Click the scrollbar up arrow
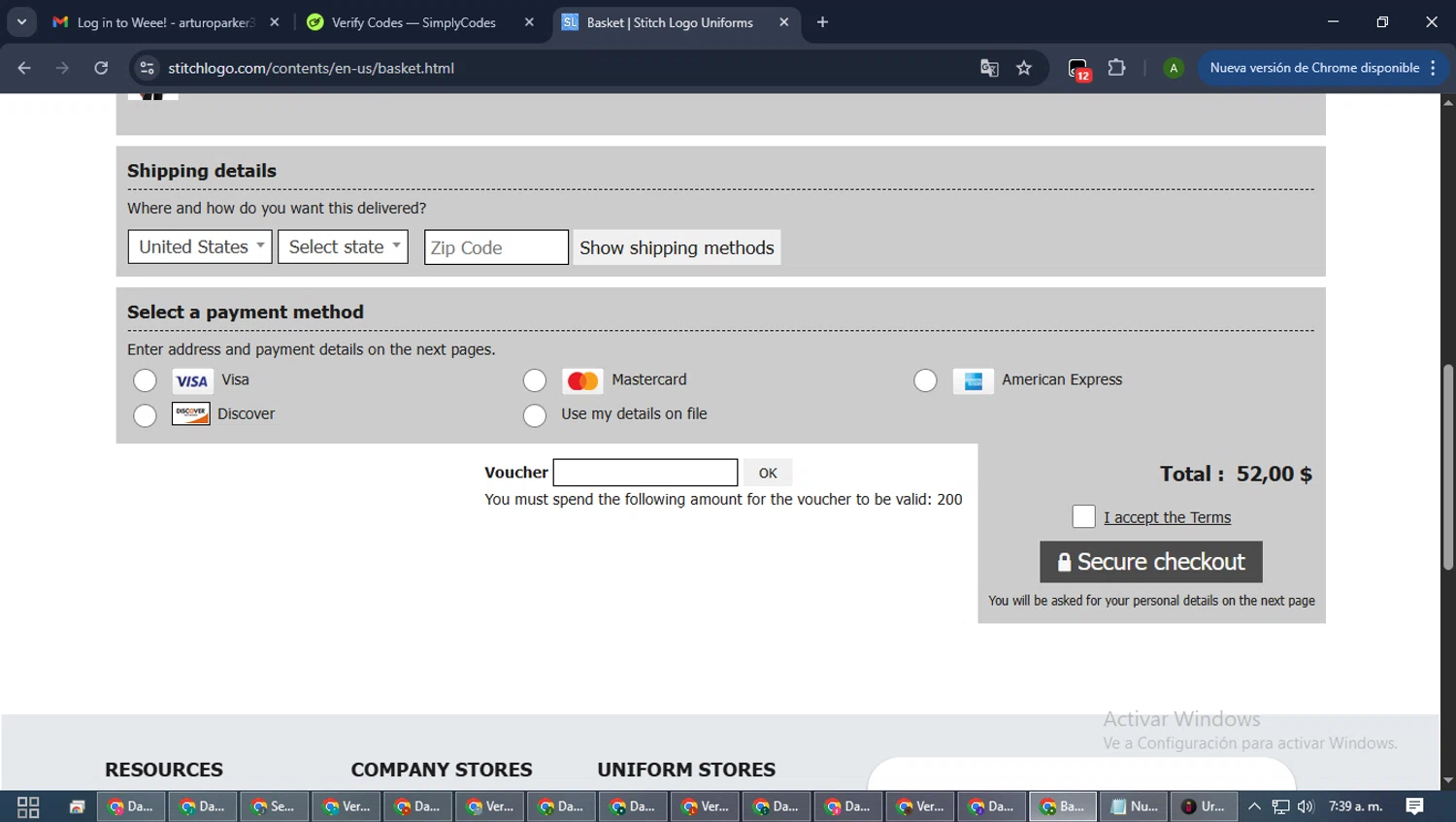The height and width of the screenshot is (822, 1456). [x=1448, y=102]
